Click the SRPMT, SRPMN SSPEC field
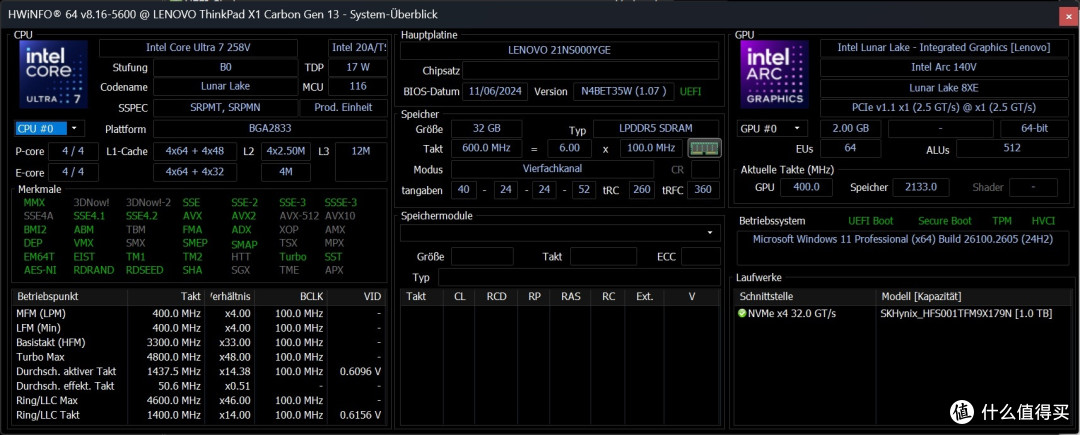This screenshot has width=1080, height=435. 225,107
